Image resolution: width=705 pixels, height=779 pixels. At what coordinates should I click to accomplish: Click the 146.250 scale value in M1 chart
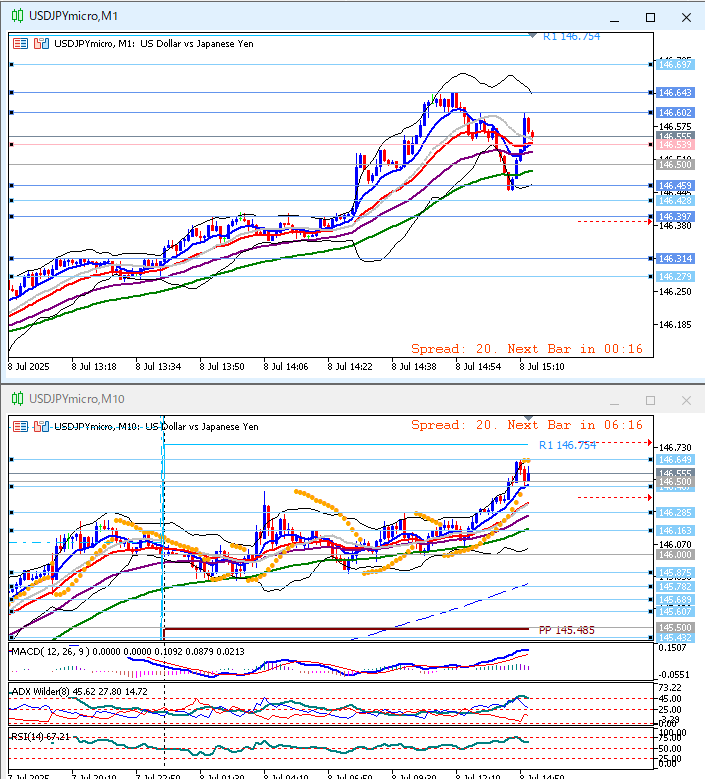coord(675,292)
